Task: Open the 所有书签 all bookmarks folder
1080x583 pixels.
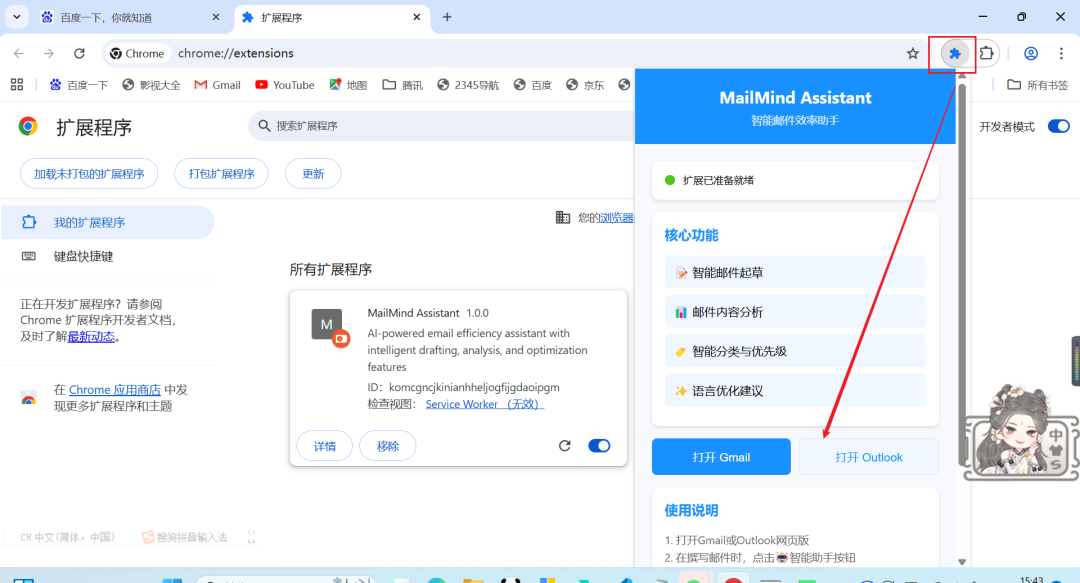Action: point(1037,85)
